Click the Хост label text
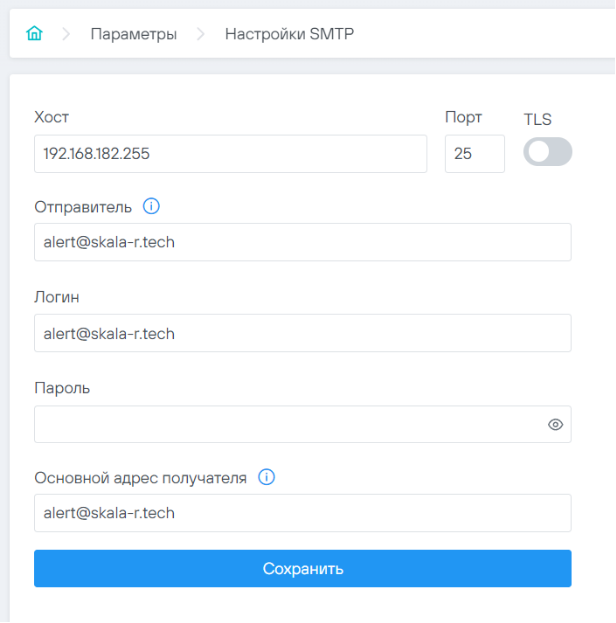The image size is (616, 623). click(51, 117)
